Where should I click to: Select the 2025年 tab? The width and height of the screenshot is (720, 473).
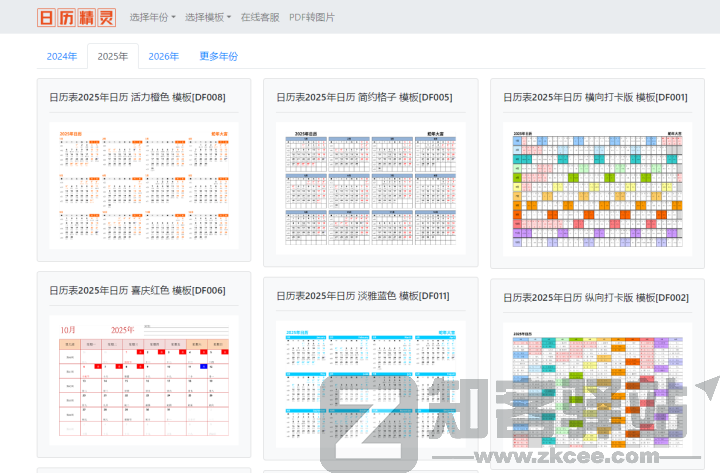pyautogui.click(x=112, y=56)
